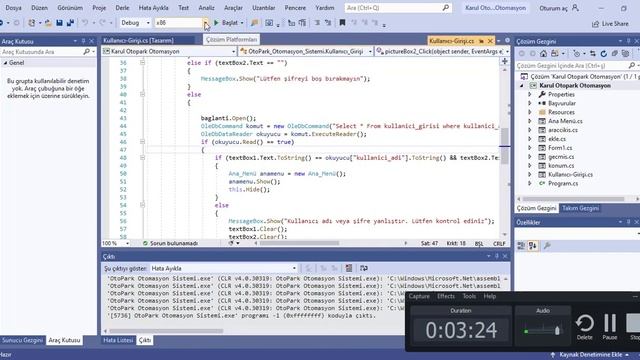Click Kaynak Denetimine Ekle in status bar
Image resolution: width=640 pixels, height=360 pixels.
pos(590,355)
